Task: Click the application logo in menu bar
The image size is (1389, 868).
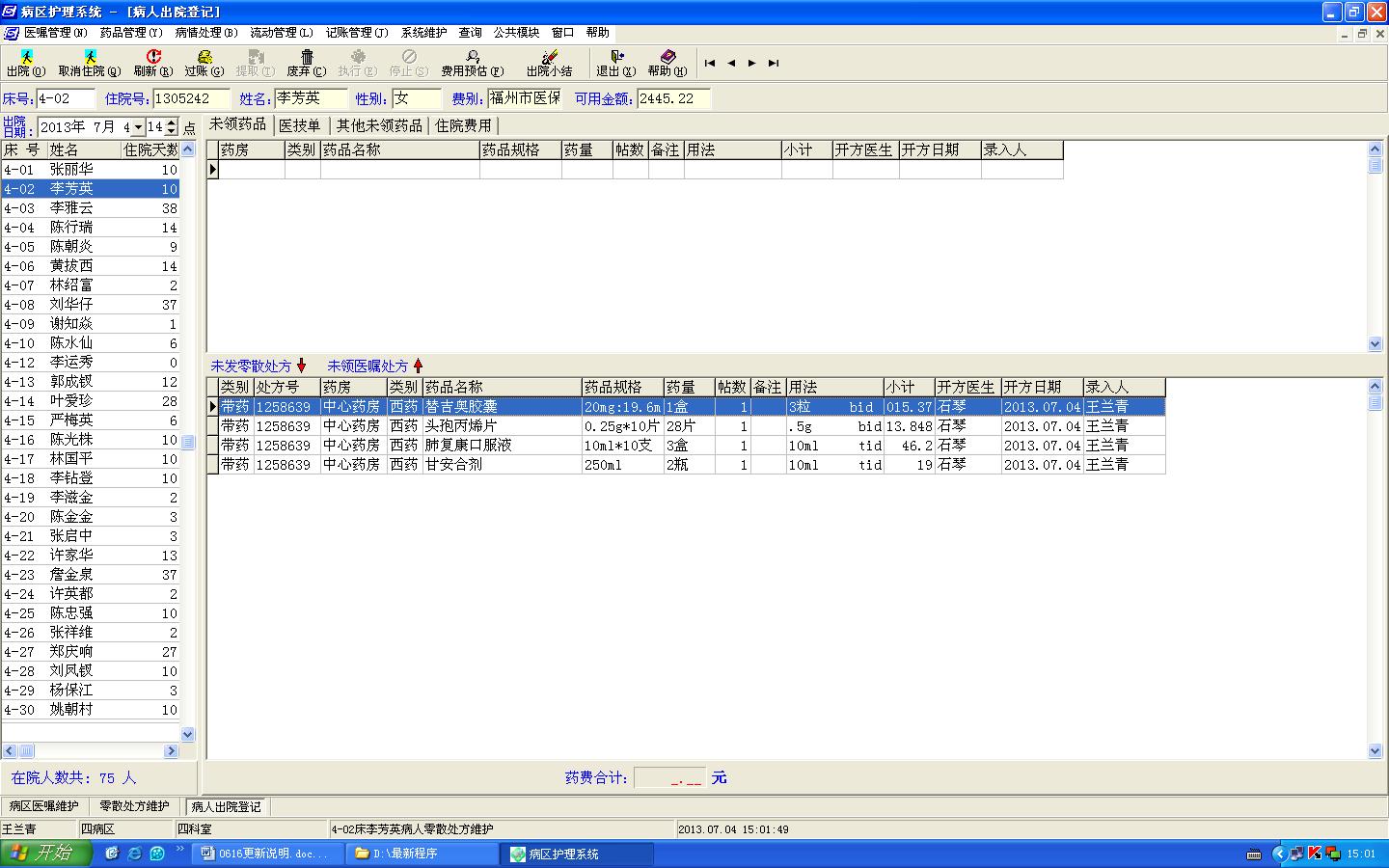Action: point(12,33)
